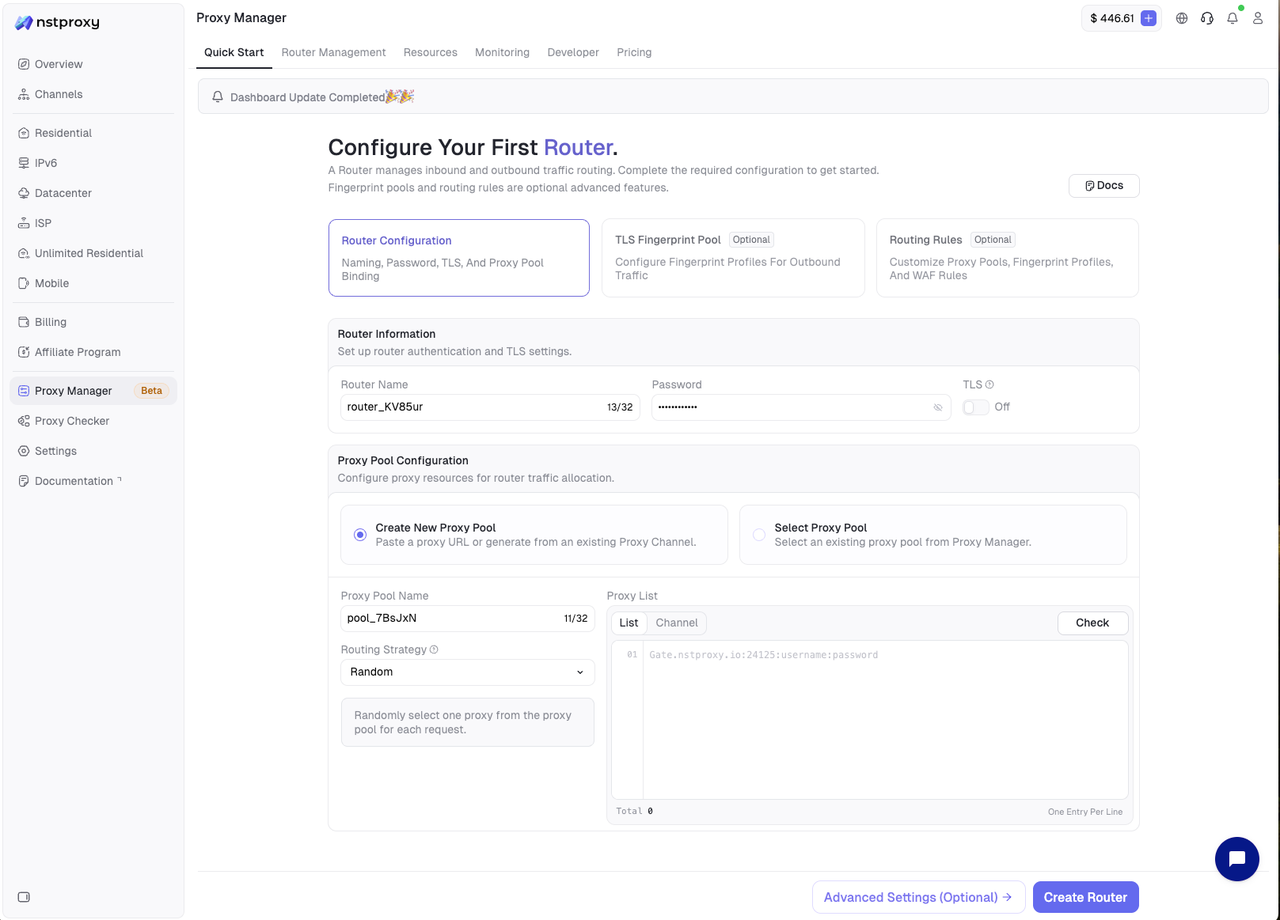This screenshot has width=1280, height=920.
Task: Open the Channels menu item
Action: [x=93, y=94]
